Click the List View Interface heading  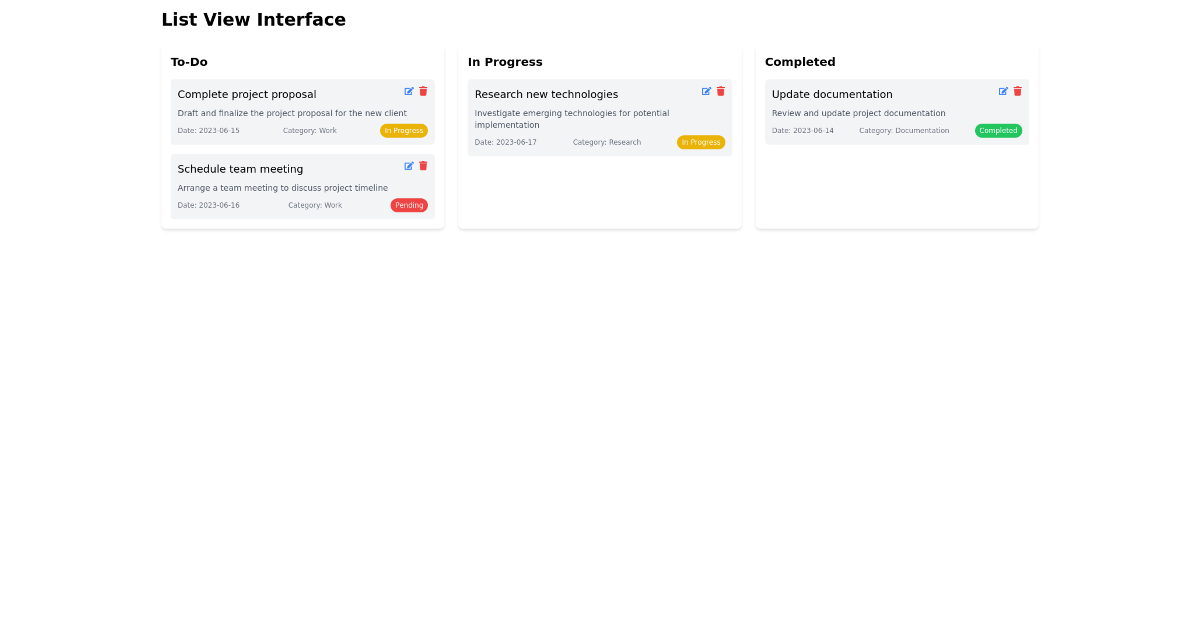(253, 19)
